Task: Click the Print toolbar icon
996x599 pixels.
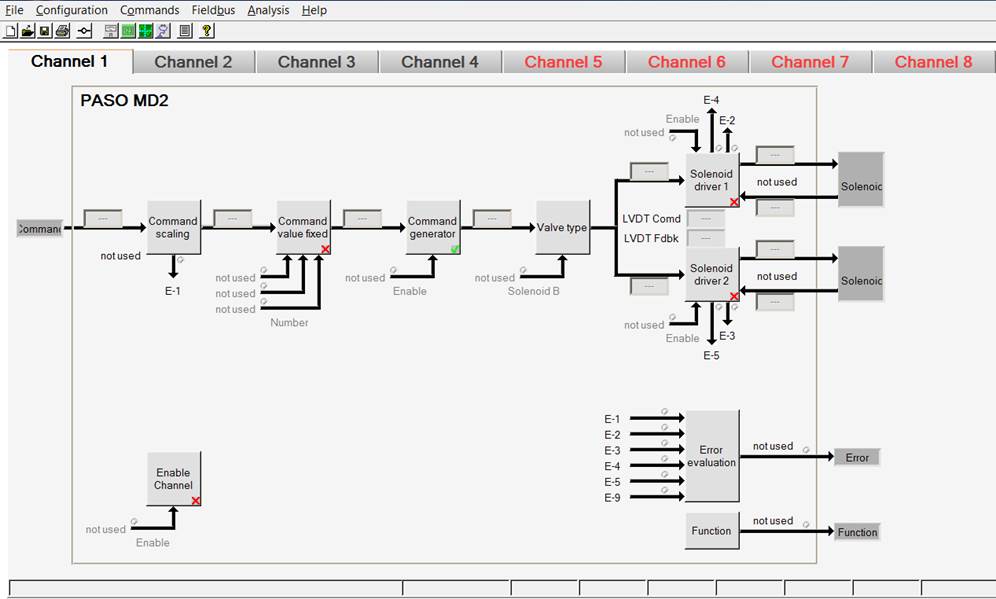Action: coord(62,30)
